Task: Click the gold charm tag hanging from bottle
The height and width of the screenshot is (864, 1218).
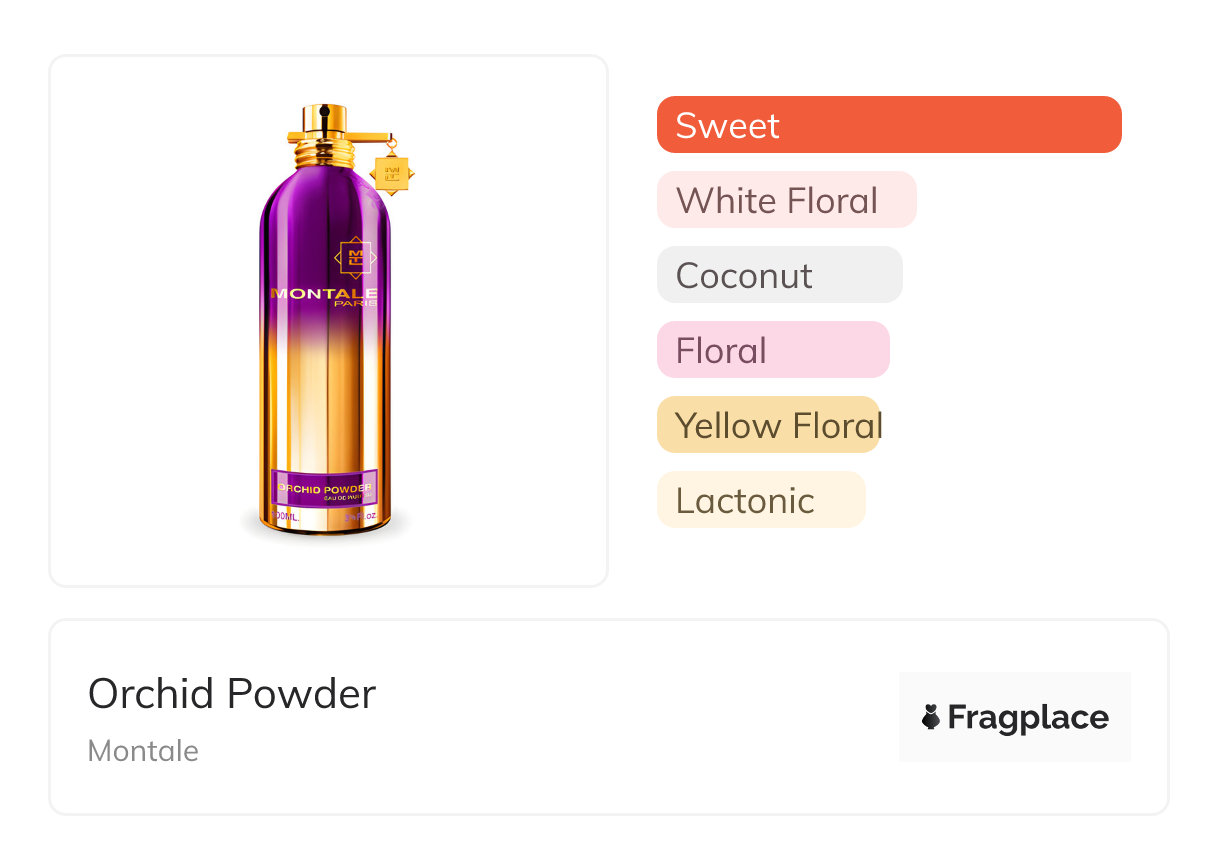Action: (x=391, y=172)
